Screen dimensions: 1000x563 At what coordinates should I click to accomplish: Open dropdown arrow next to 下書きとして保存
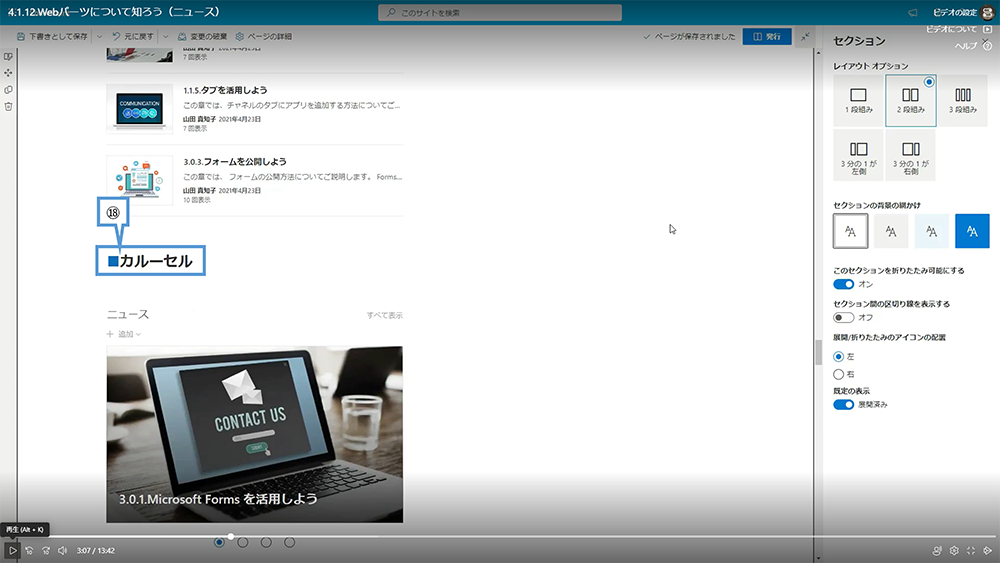tap(99, 37)
